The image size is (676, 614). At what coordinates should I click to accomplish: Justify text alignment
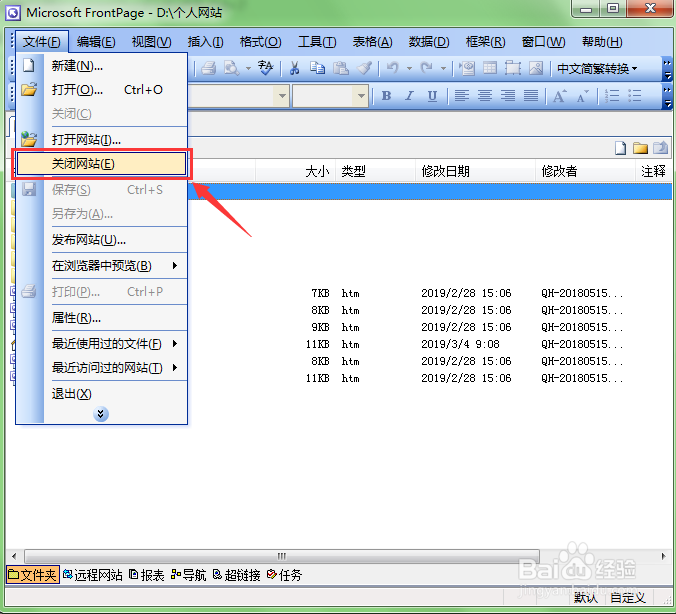[531, 96]
